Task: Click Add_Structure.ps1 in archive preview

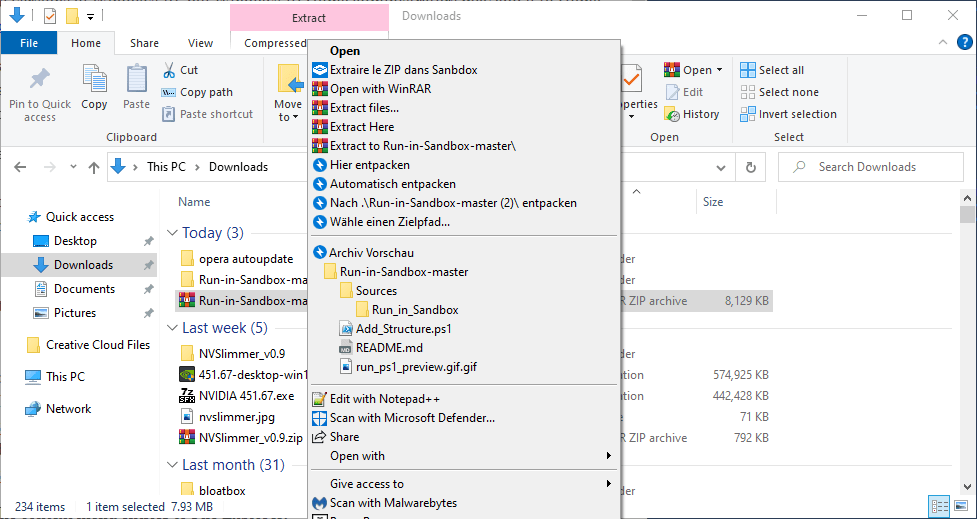Action: (x=403, y=328)
